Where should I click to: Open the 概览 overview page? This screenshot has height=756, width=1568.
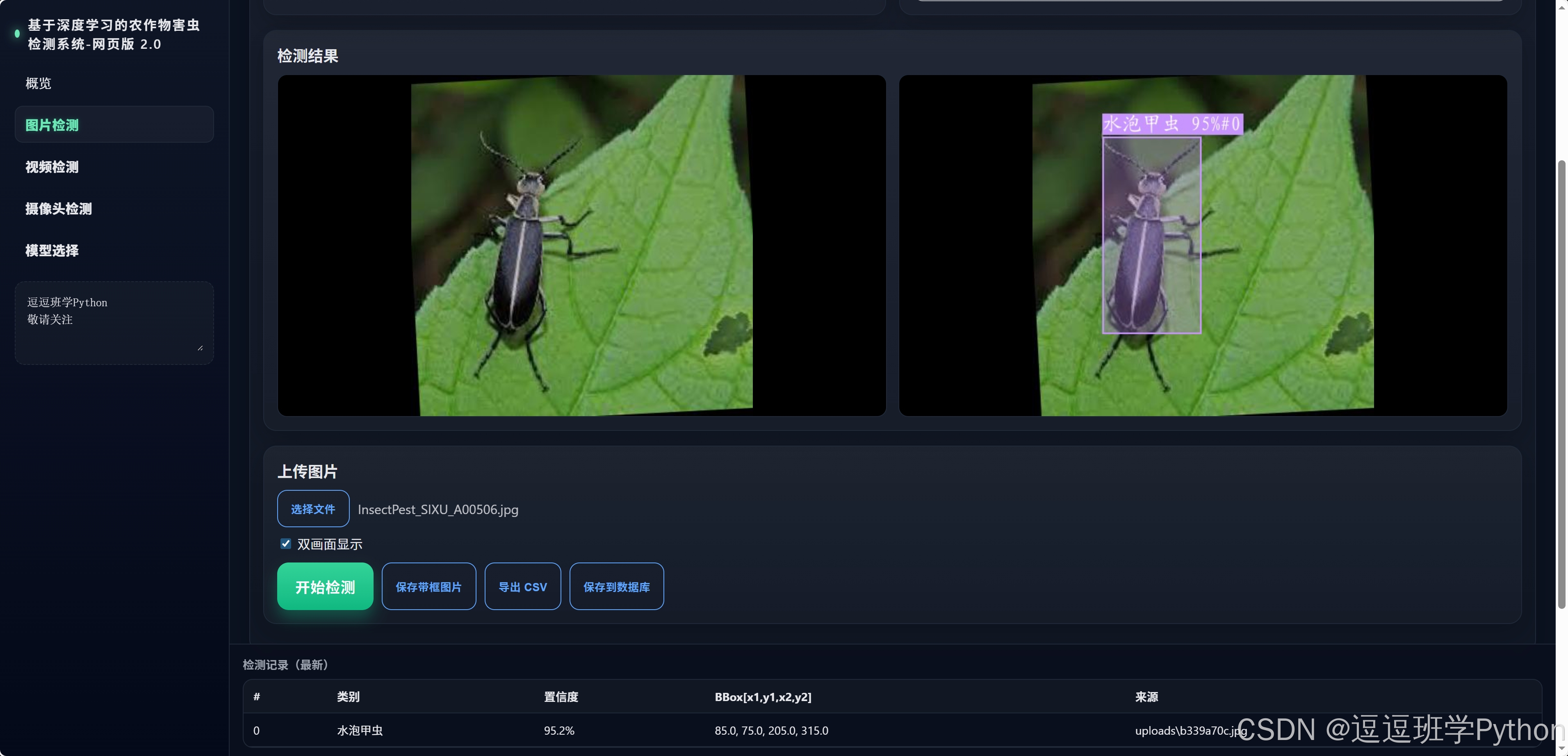pyautogui.click(x=39, y=83)
